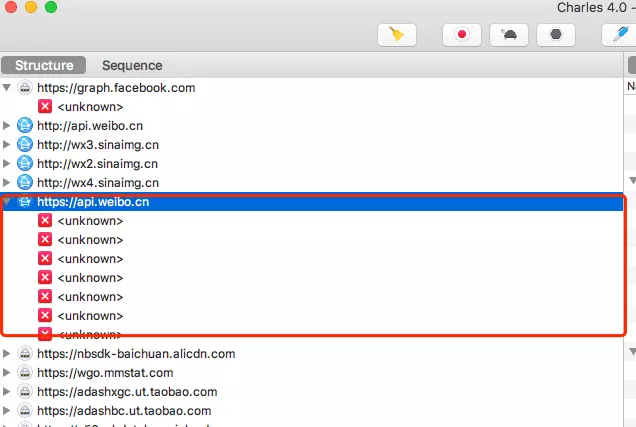Viewport: 636px width, 427px height.
Task: Switch to the Structure tab
Action: (44, 65)
